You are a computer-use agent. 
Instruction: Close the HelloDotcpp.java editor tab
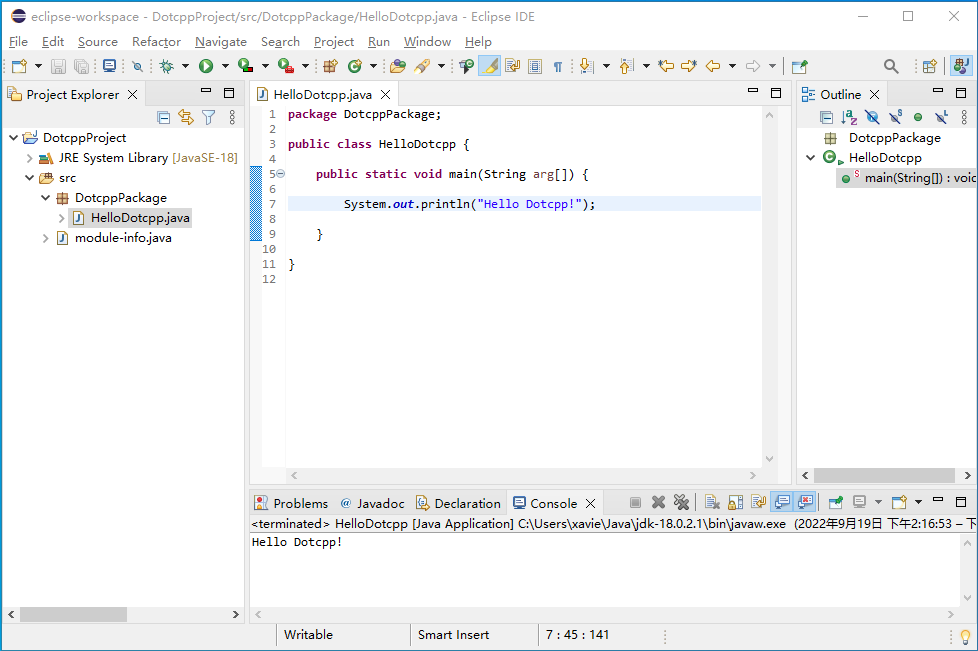pos(385,95)
